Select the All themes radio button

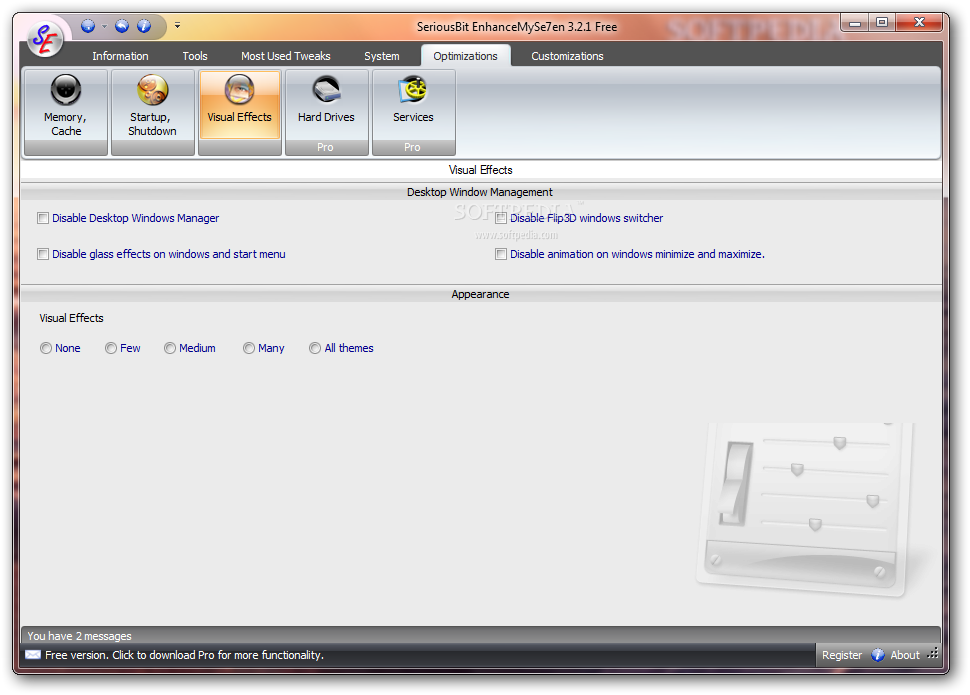pos(315,348)
